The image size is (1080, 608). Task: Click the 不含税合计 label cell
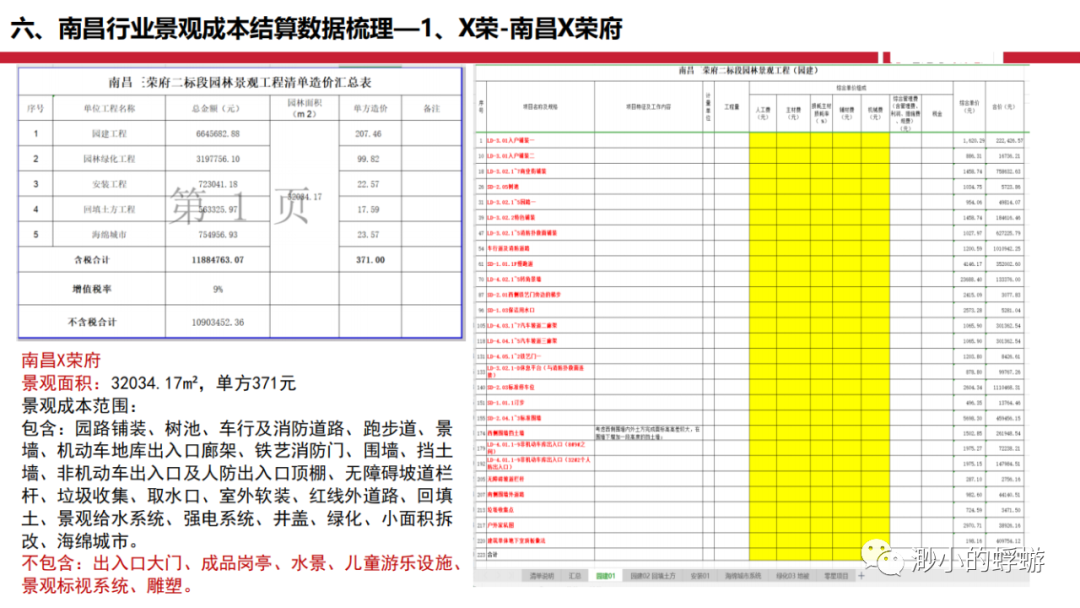point(92,322)
